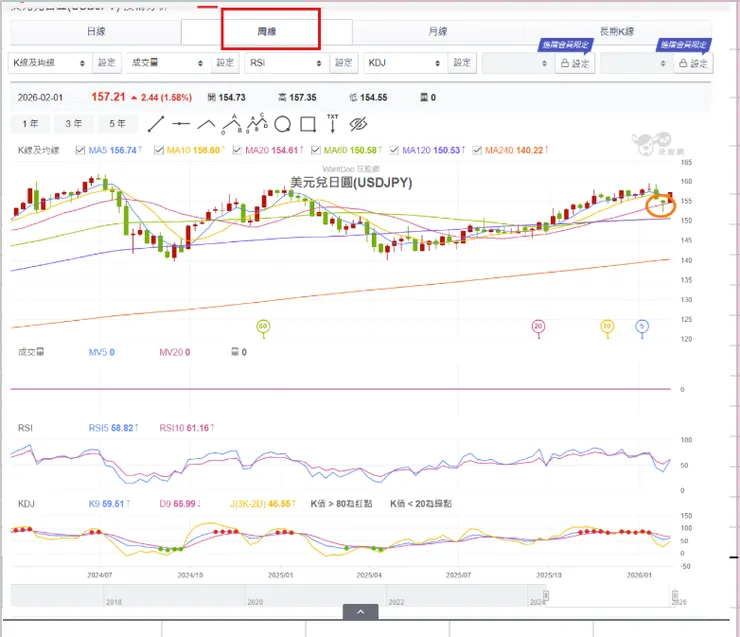740x637 pixels.
Task: Click the J(3K-2D) 46.55 readout
Action: [263, 504]
